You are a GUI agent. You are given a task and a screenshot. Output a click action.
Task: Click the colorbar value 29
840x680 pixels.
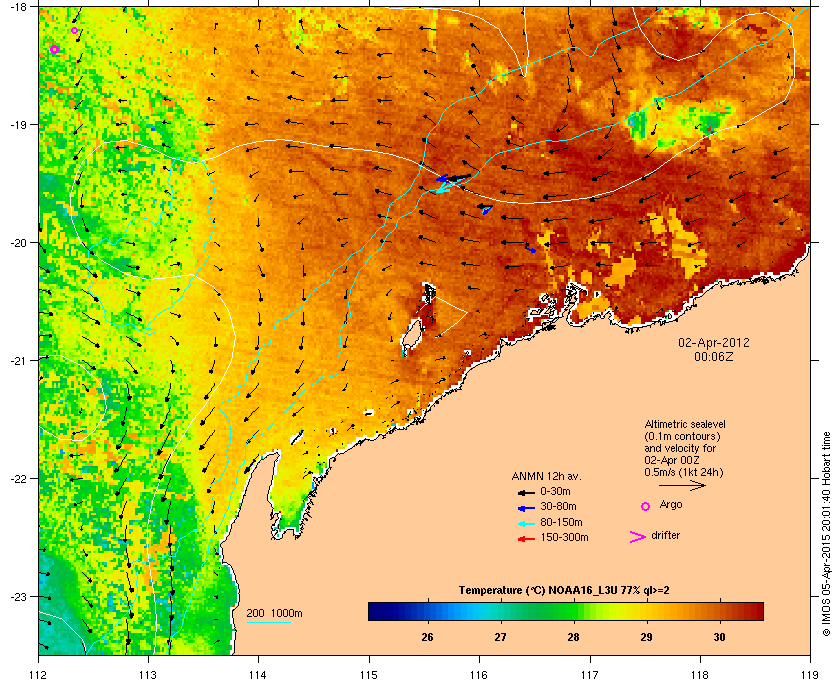(x=646, y=637)
